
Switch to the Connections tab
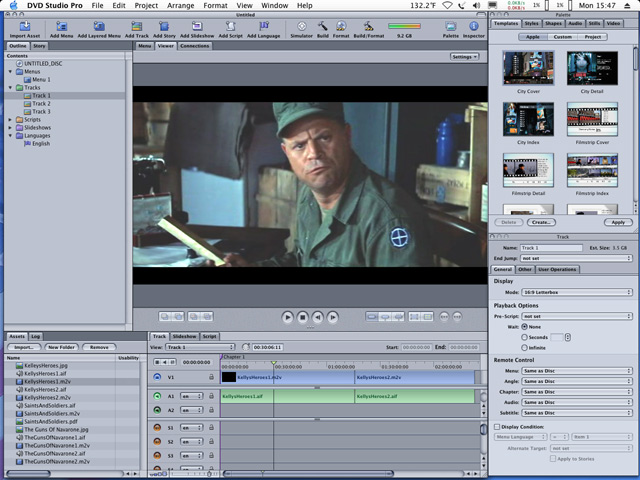(195, 46)
